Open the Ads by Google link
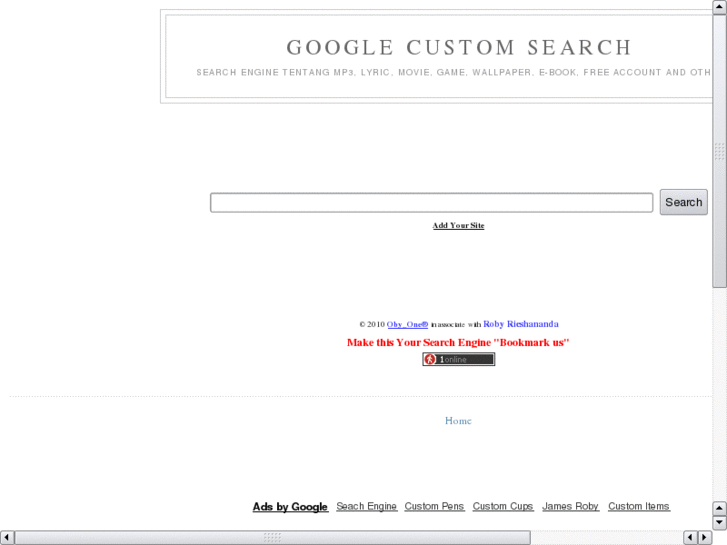727x545 pixels. point(290,507)
